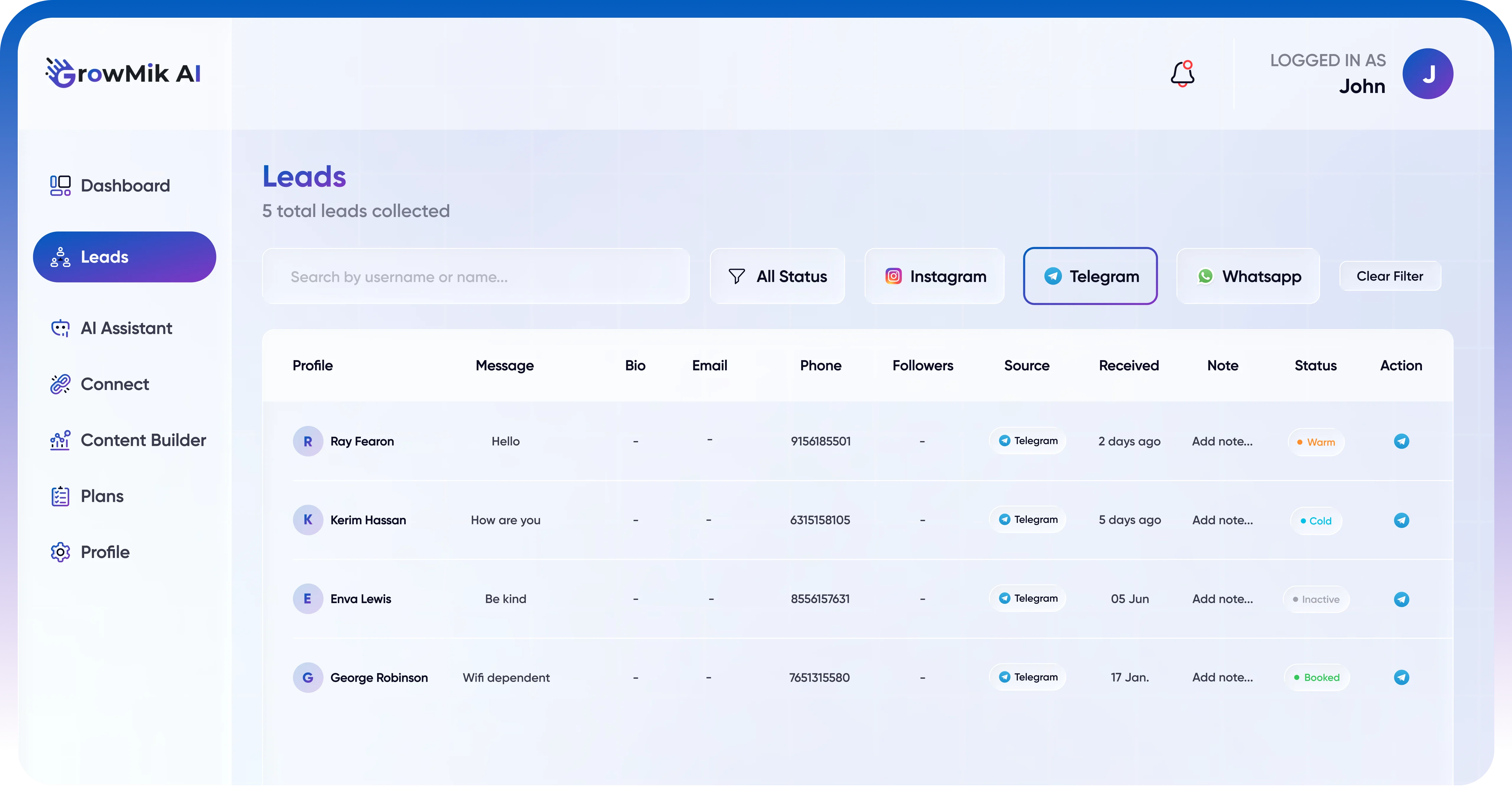This screenshot has height=803, width=1512.
Task: Click the AI Assistant robot icon
Action: tap(61, 328)
